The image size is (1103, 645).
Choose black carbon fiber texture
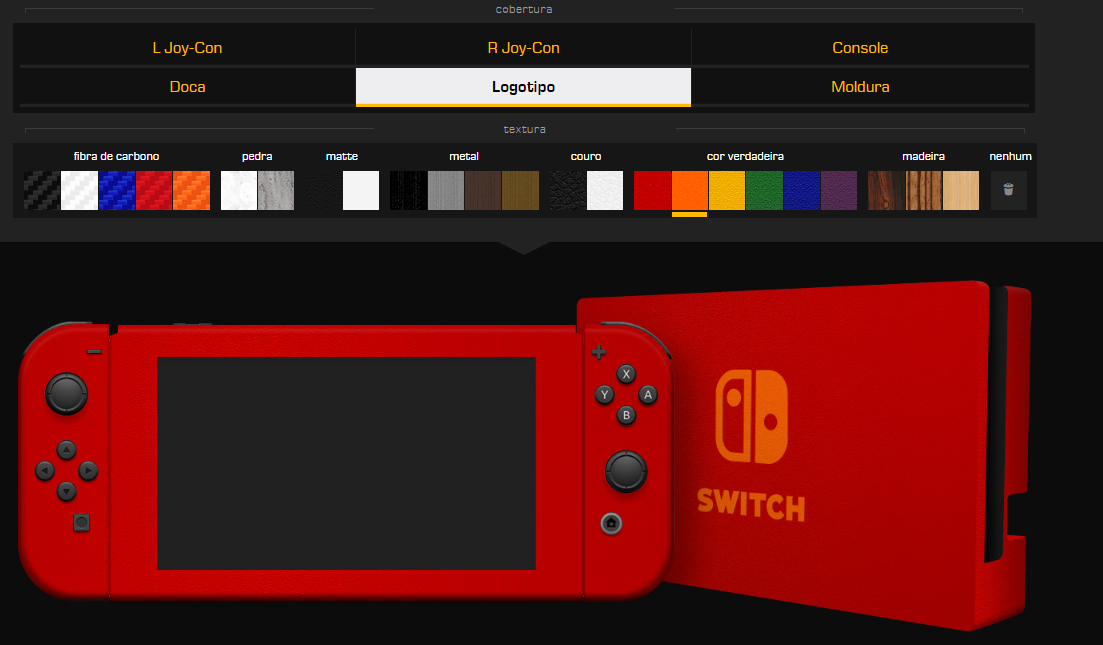[42, 191]
